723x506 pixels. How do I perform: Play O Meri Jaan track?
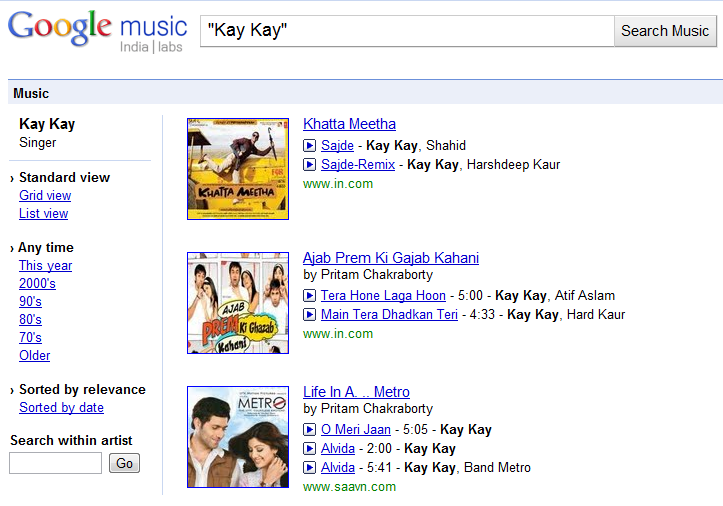click(310, 429)
